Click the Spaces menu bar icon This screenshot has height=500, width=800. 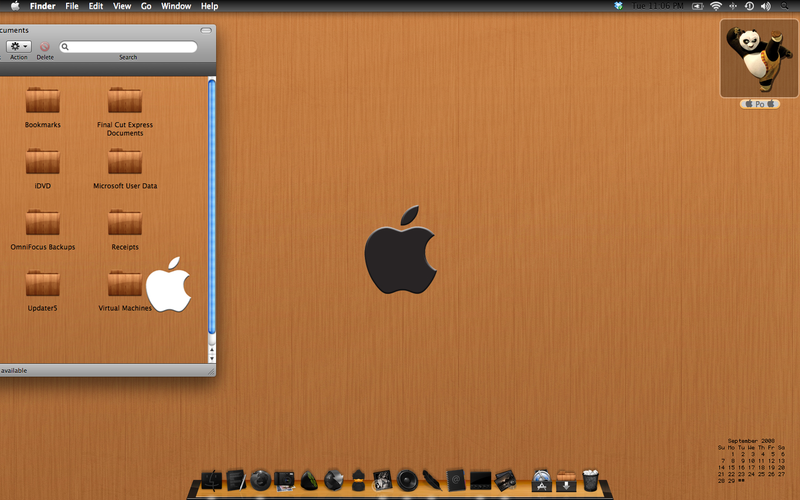point(733,6)
